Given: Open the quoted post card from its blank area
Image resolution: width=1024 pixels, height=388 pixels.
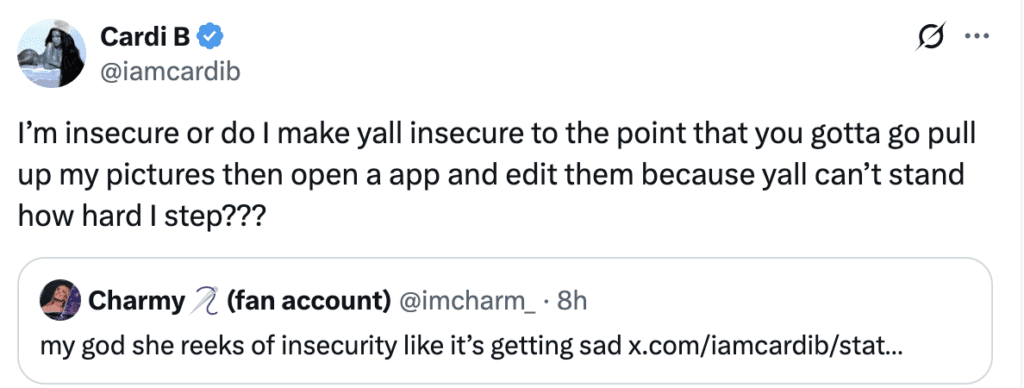Looking at the screenshot, I should coord(784,300).
